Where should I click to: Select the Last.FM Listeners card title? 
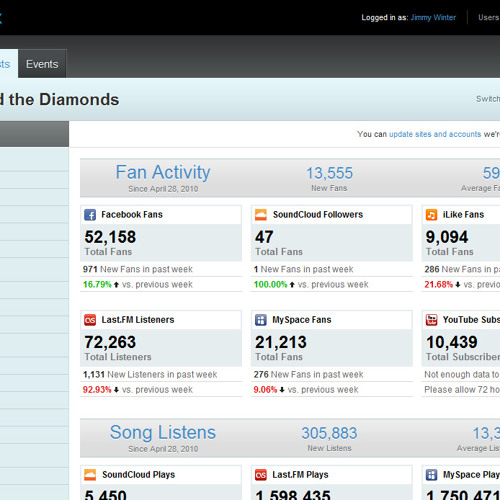point(138,320)
